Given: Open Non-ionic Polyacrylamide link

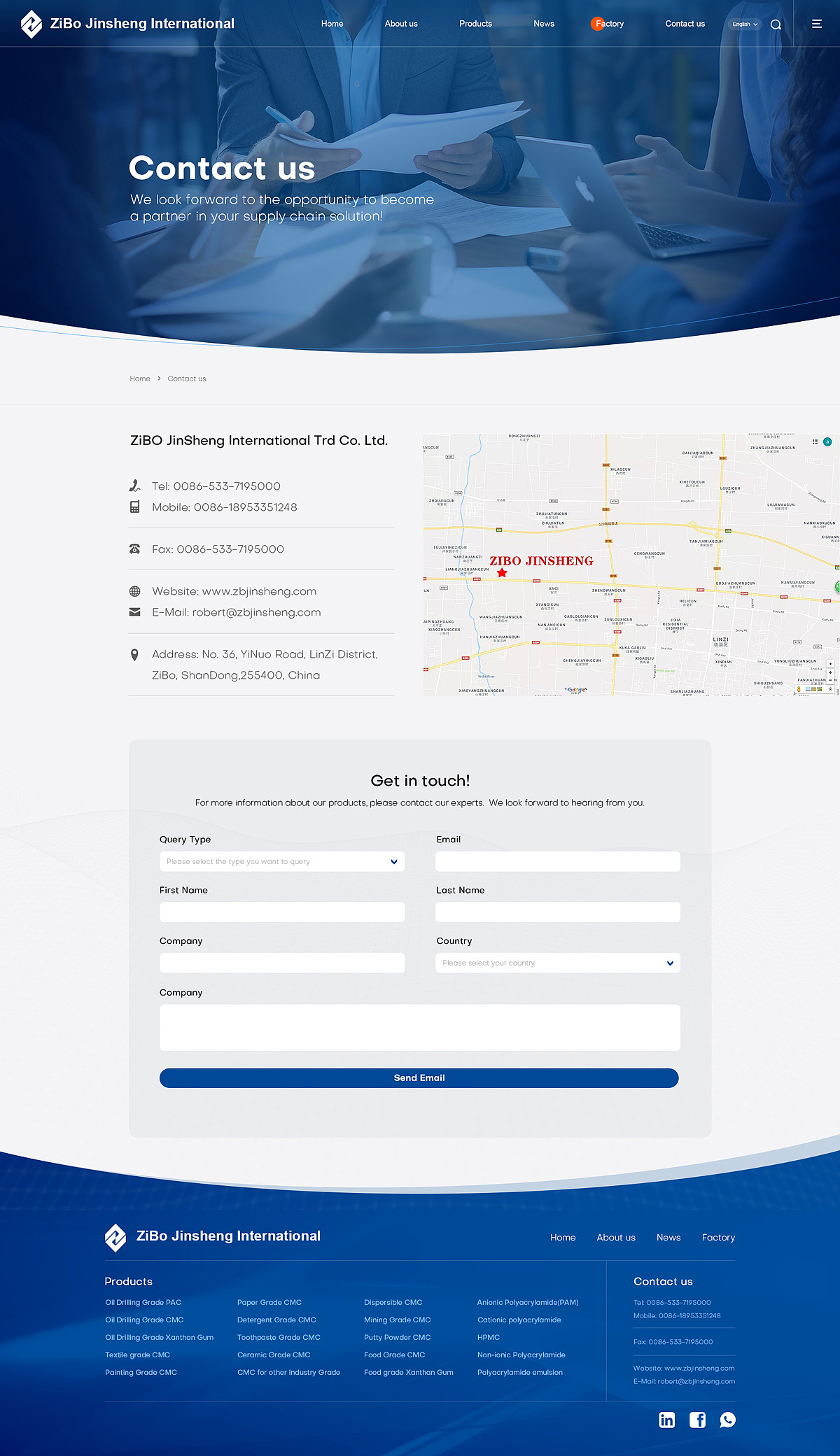Looking at the screenshot, I should coord(521,1355).
